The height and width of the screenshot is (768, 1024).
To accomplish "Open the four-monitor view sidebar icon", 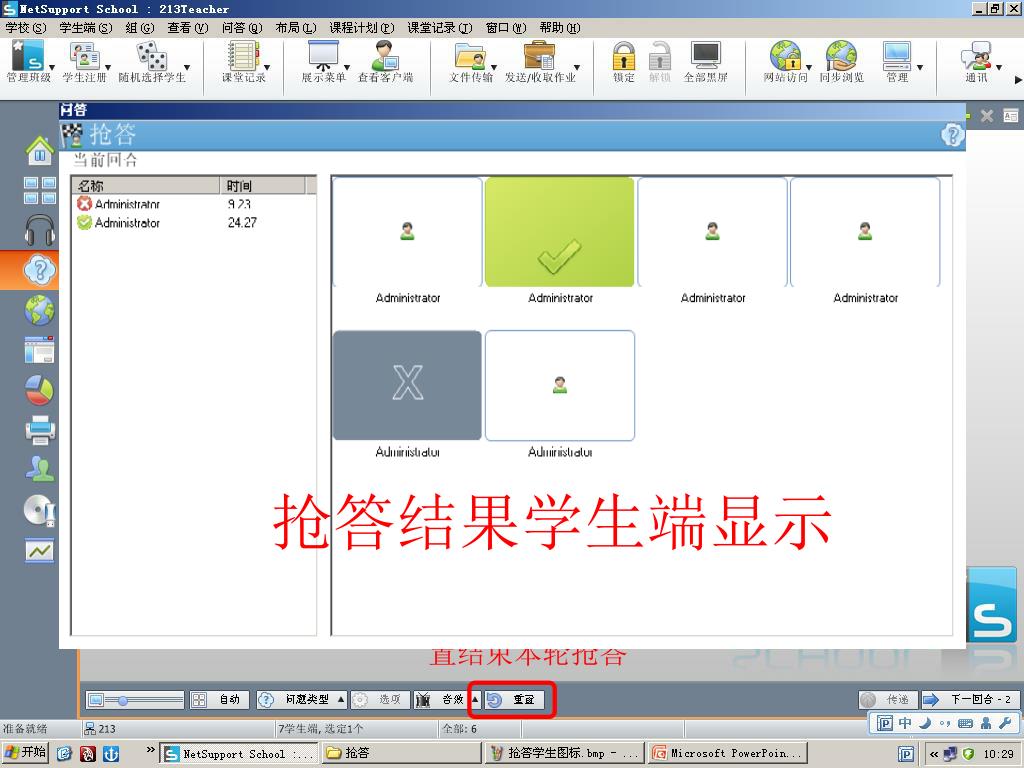I will point(40,190).
